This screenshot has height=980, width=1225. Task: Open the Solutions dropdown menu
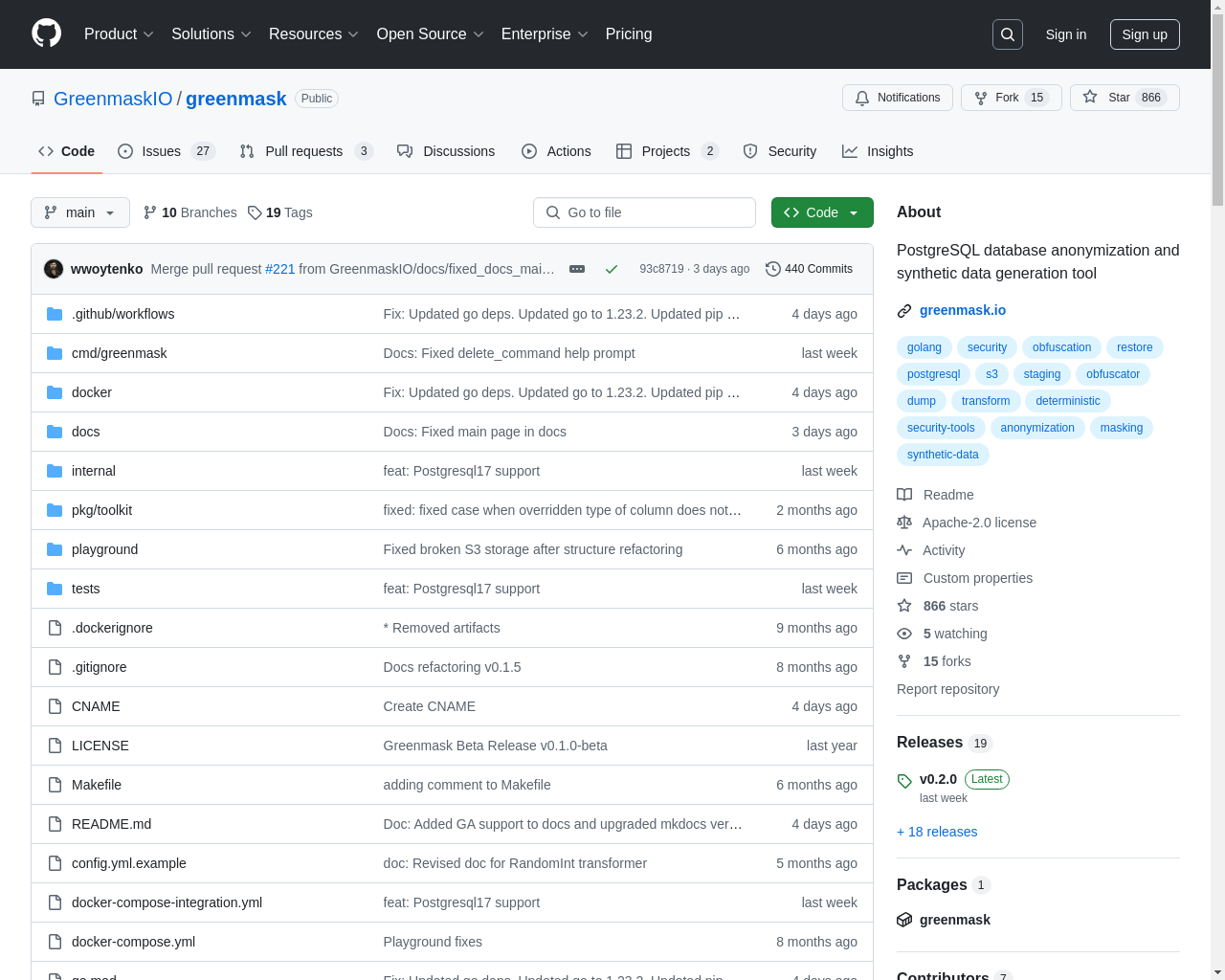(x=212, y=34)
